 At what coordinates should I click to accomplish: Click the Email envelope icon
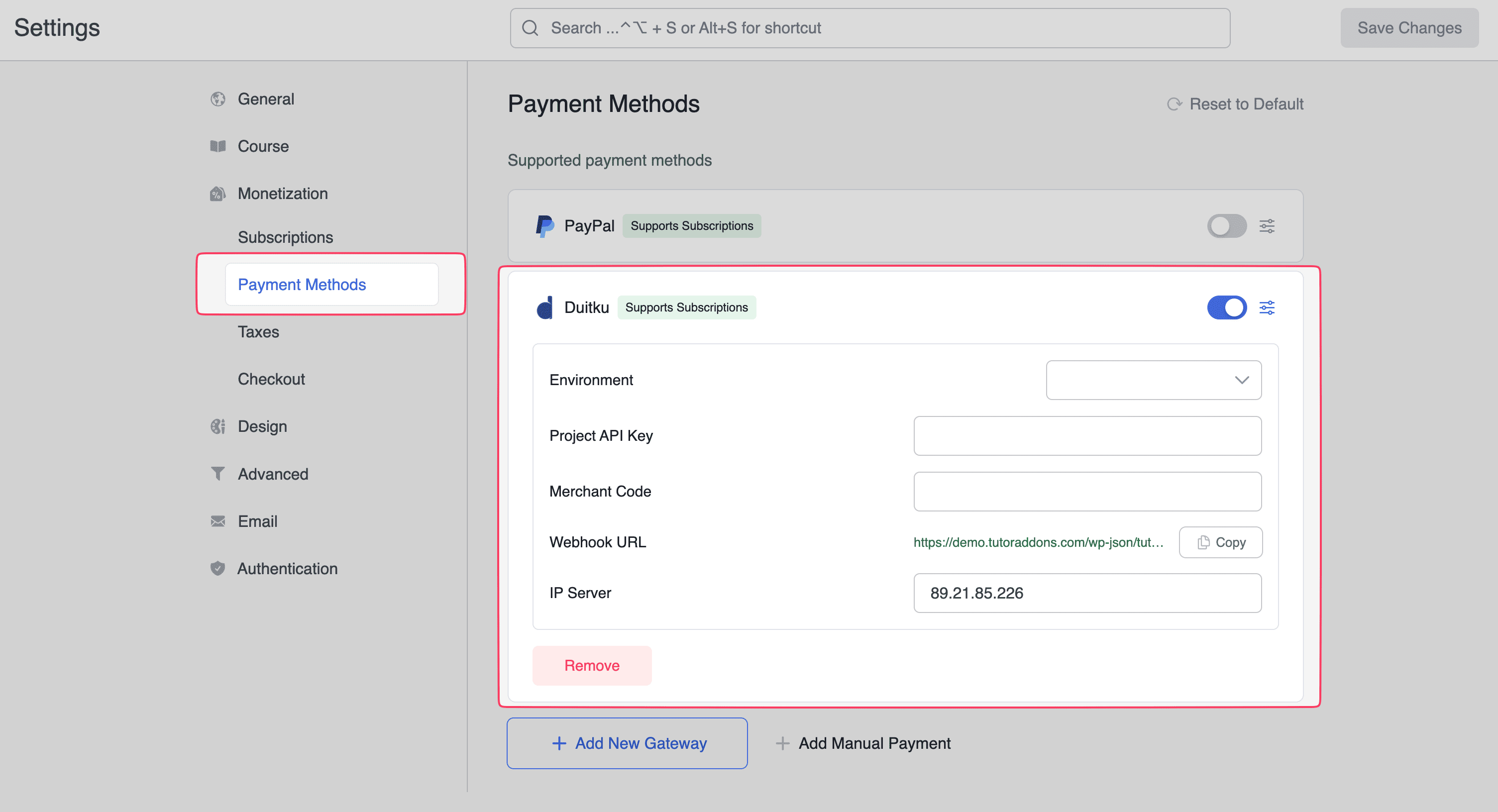[217, 521]
